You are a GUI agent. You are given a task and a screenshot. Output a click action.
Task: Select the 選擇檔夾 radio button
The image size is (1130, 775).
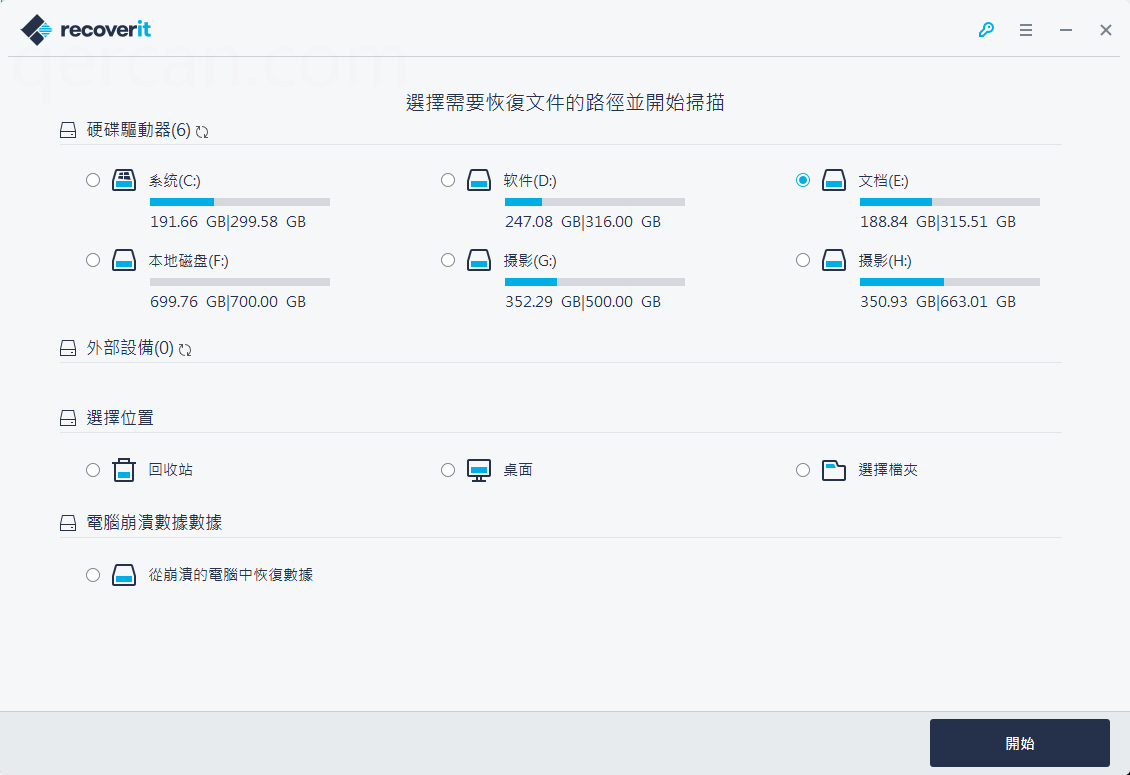[x=803, y=470]
